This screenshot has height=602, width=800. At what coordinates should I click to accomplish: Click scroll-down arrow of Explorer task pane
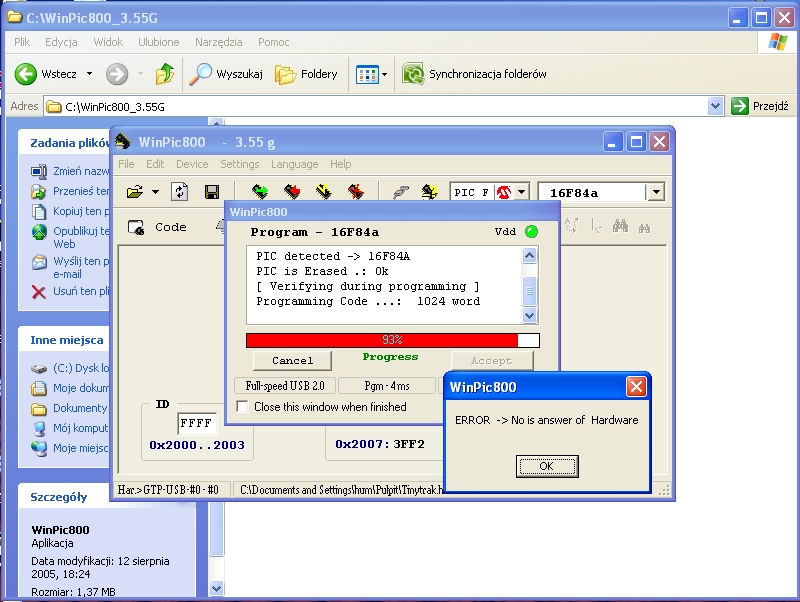[216, 588]
